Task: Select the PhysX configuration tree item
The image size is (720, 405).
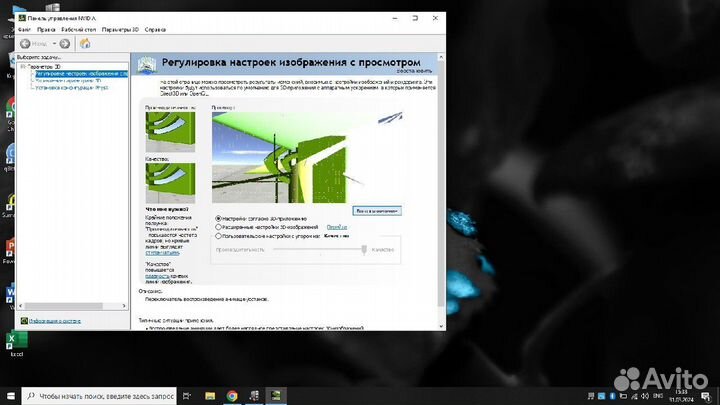Action: click(72, 87)
